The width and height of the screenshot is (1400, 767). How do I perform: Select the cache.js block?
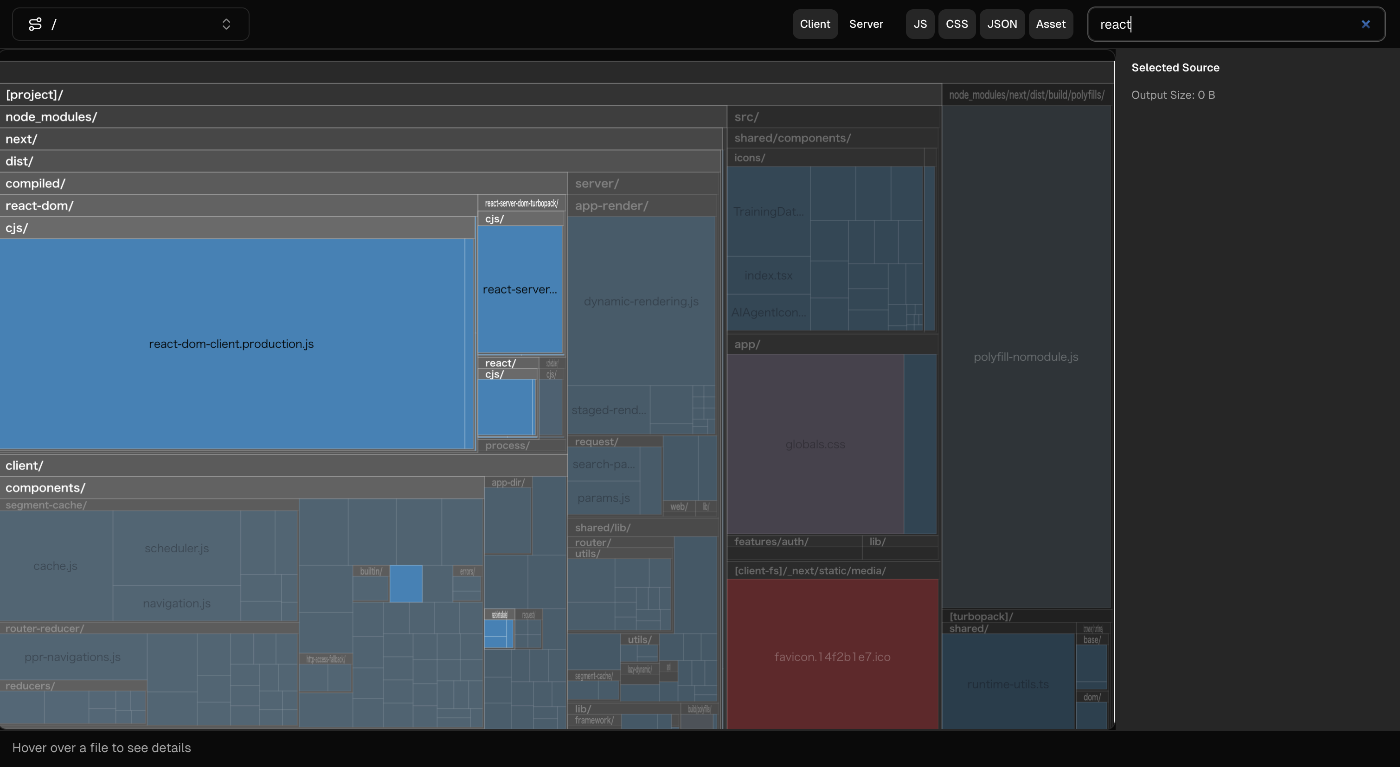(x=56, y=566)
